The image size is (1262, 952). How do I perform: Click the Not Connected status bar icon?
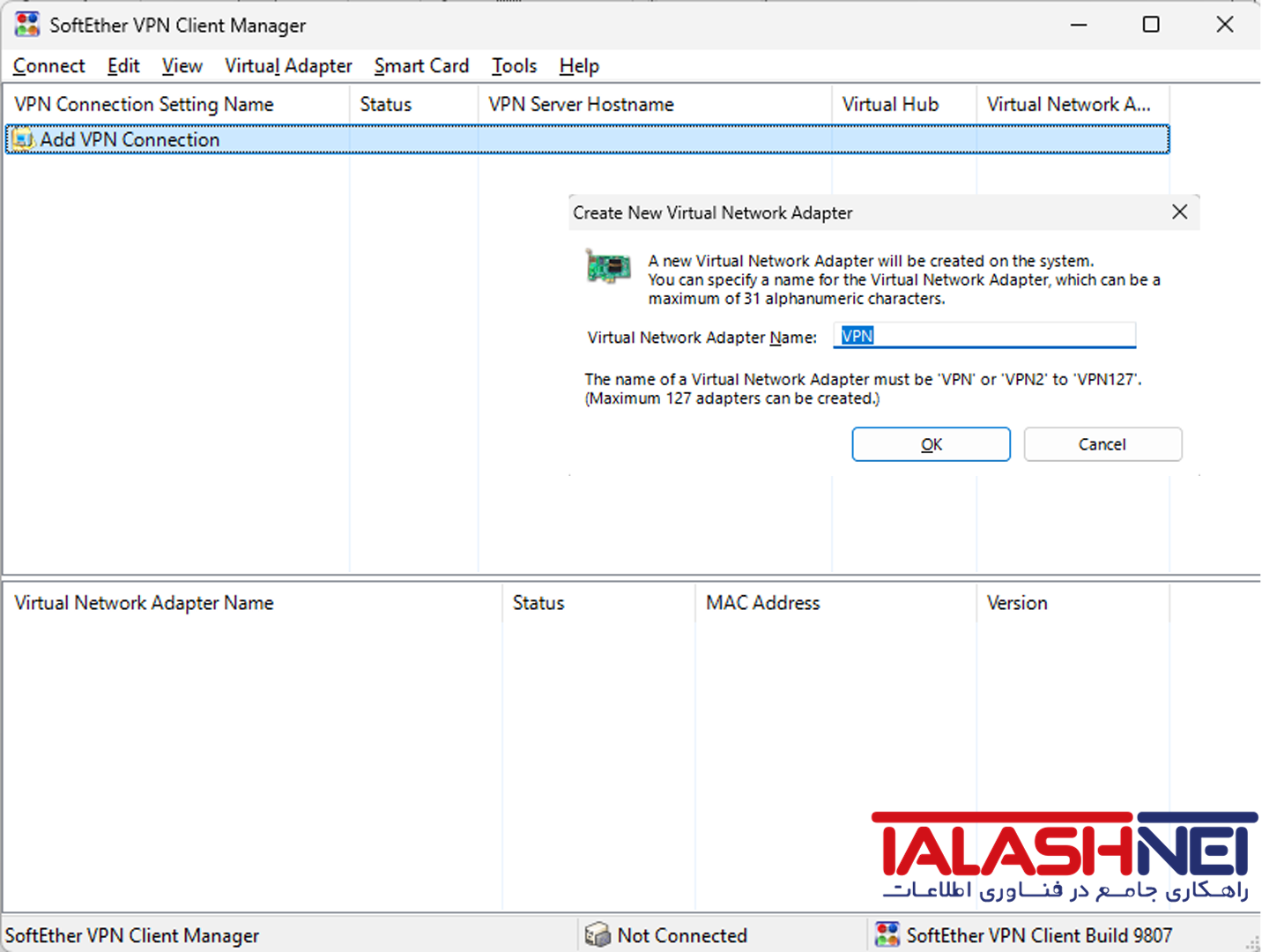tap(598, 934)
